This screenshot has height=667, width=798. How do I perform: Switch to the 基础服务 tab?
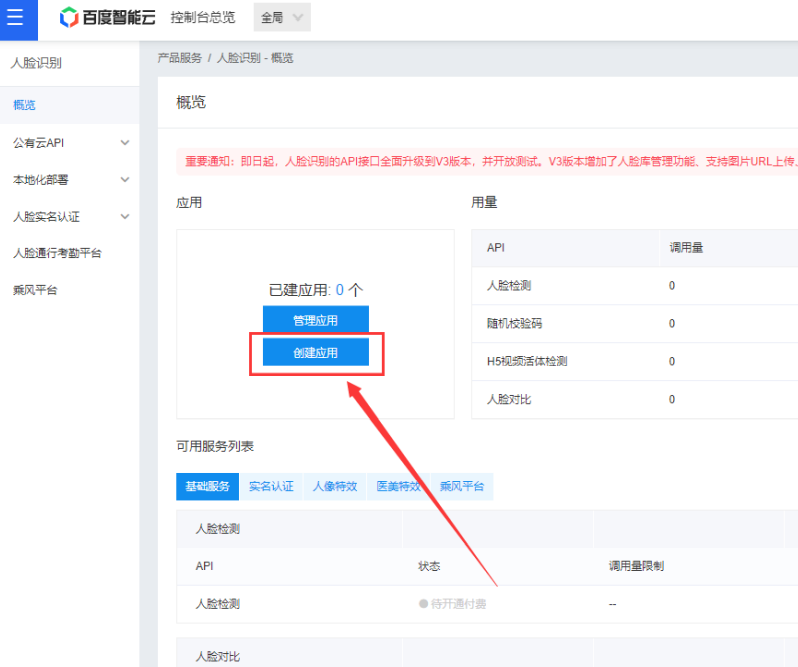click(207, 486)
